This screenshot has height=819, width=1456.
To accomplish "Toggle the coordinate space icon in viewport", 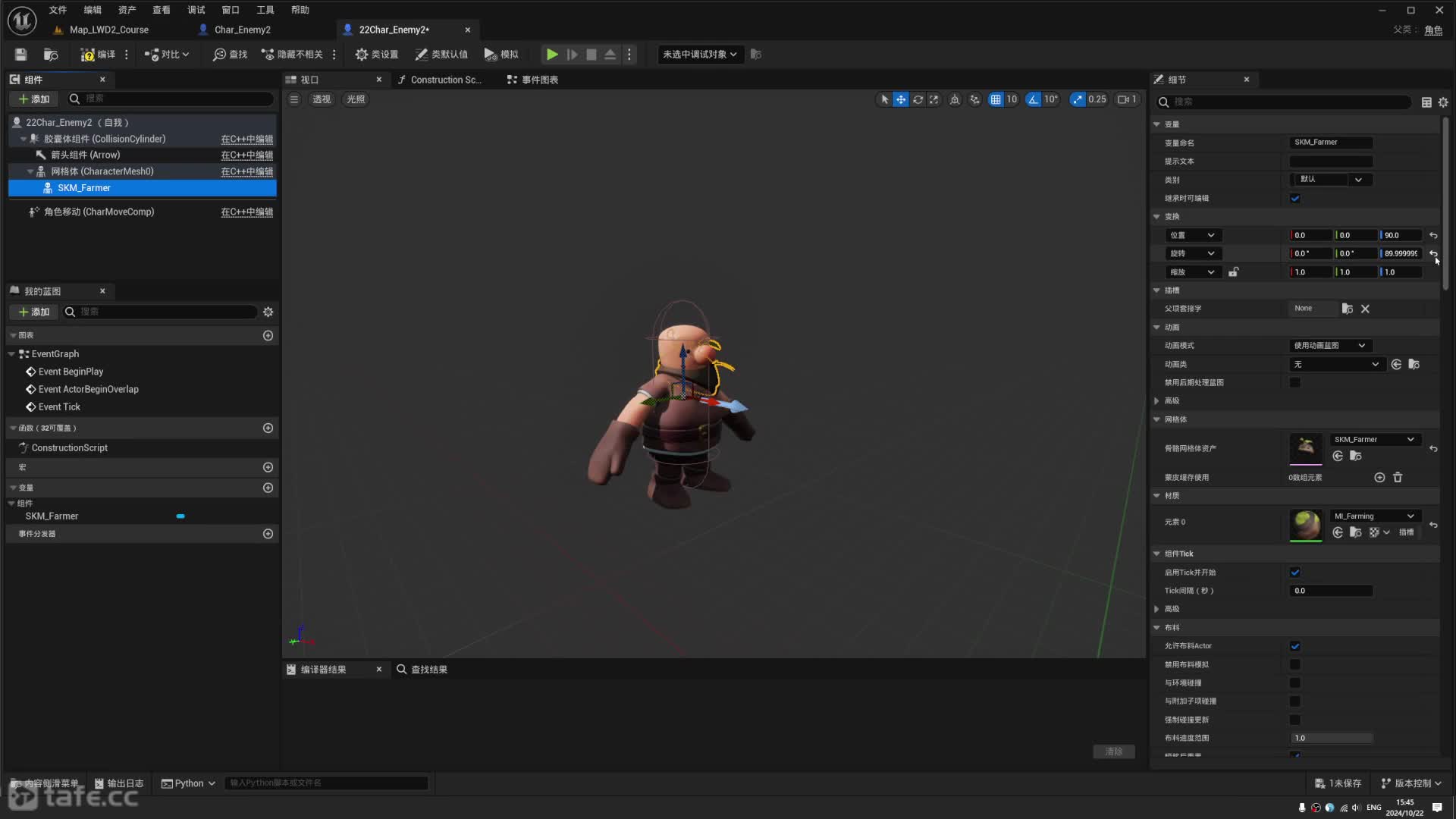I will (955, 99).
